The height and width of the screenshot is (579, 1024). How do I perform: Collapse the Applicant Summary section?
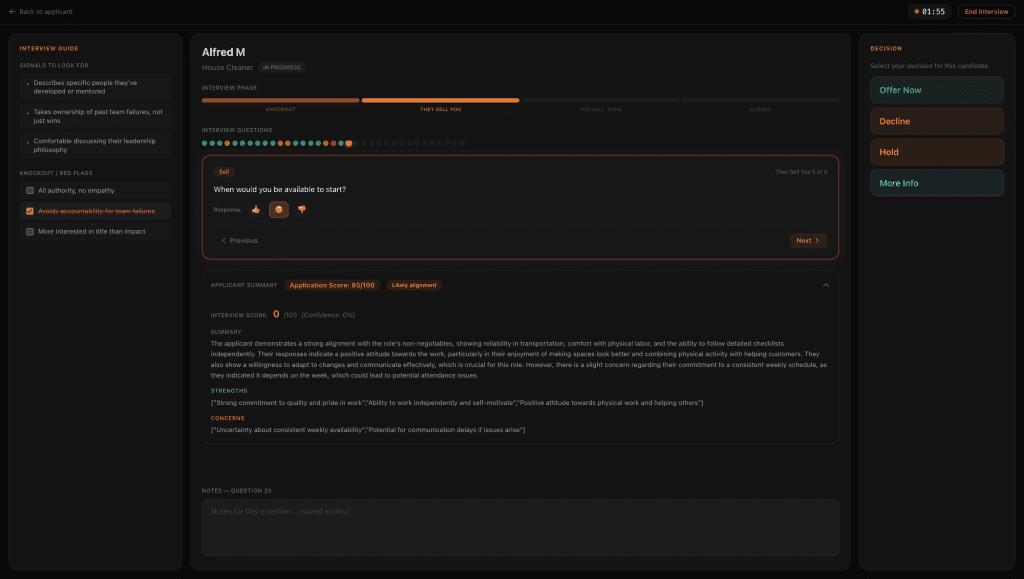826,285
